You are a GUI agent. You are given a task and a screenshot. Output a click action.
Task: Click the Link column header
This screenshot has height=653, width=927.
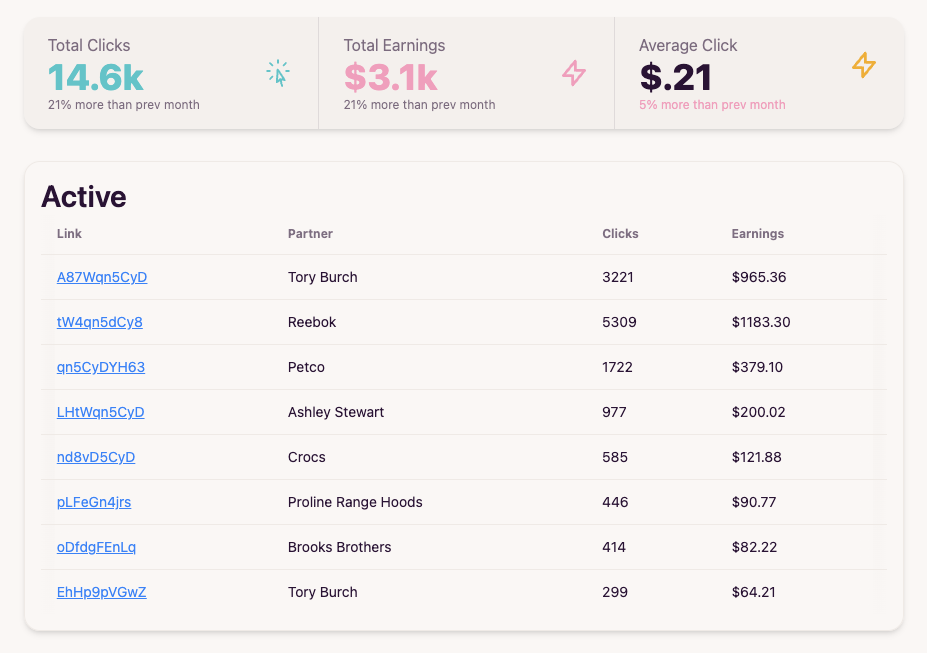click(x=70, y=234)
